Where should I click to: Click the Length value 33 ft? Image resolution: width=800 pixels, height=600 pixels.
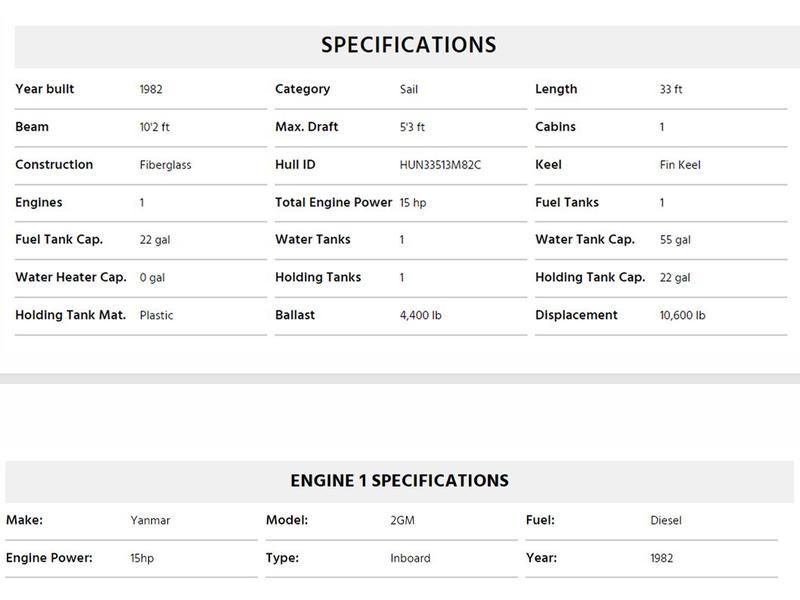[x=670, y=89]
